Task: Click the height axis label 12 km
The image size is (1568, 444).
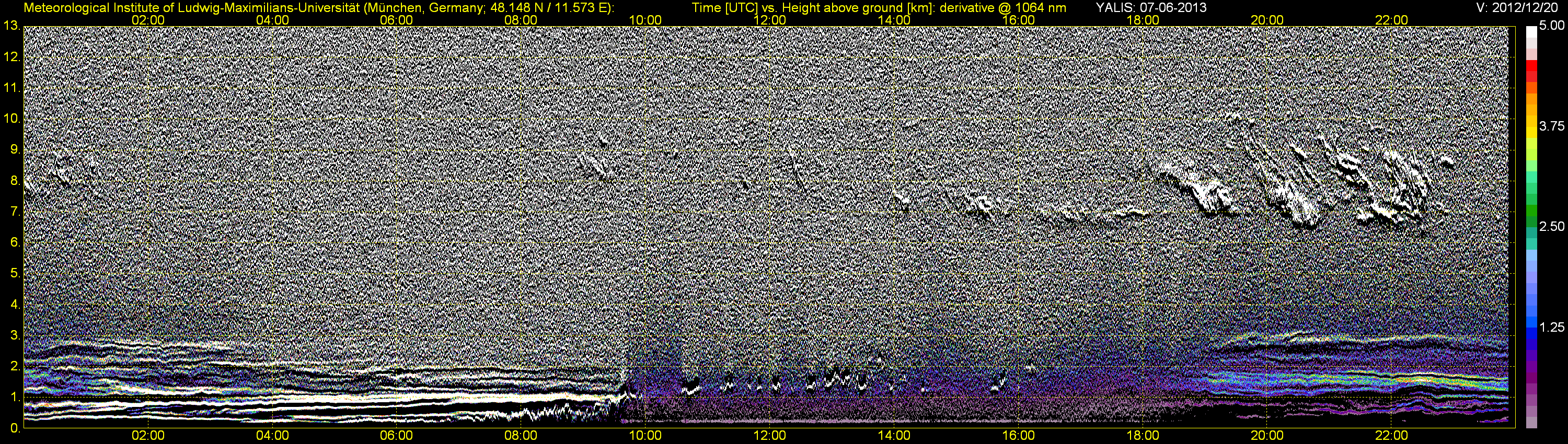Action: pos(11,57)
